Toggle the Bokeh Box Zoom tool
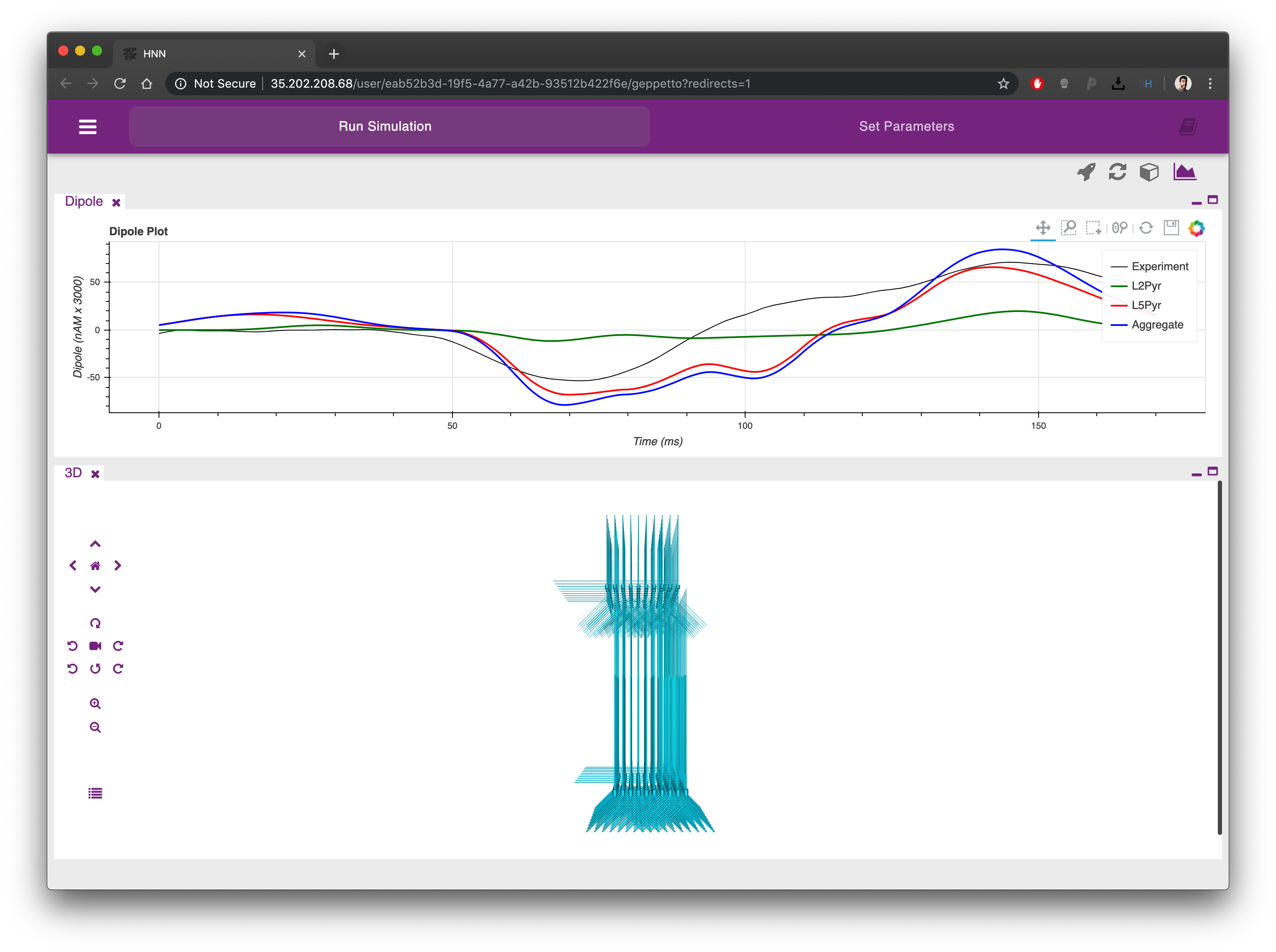 coord(1069,228)
